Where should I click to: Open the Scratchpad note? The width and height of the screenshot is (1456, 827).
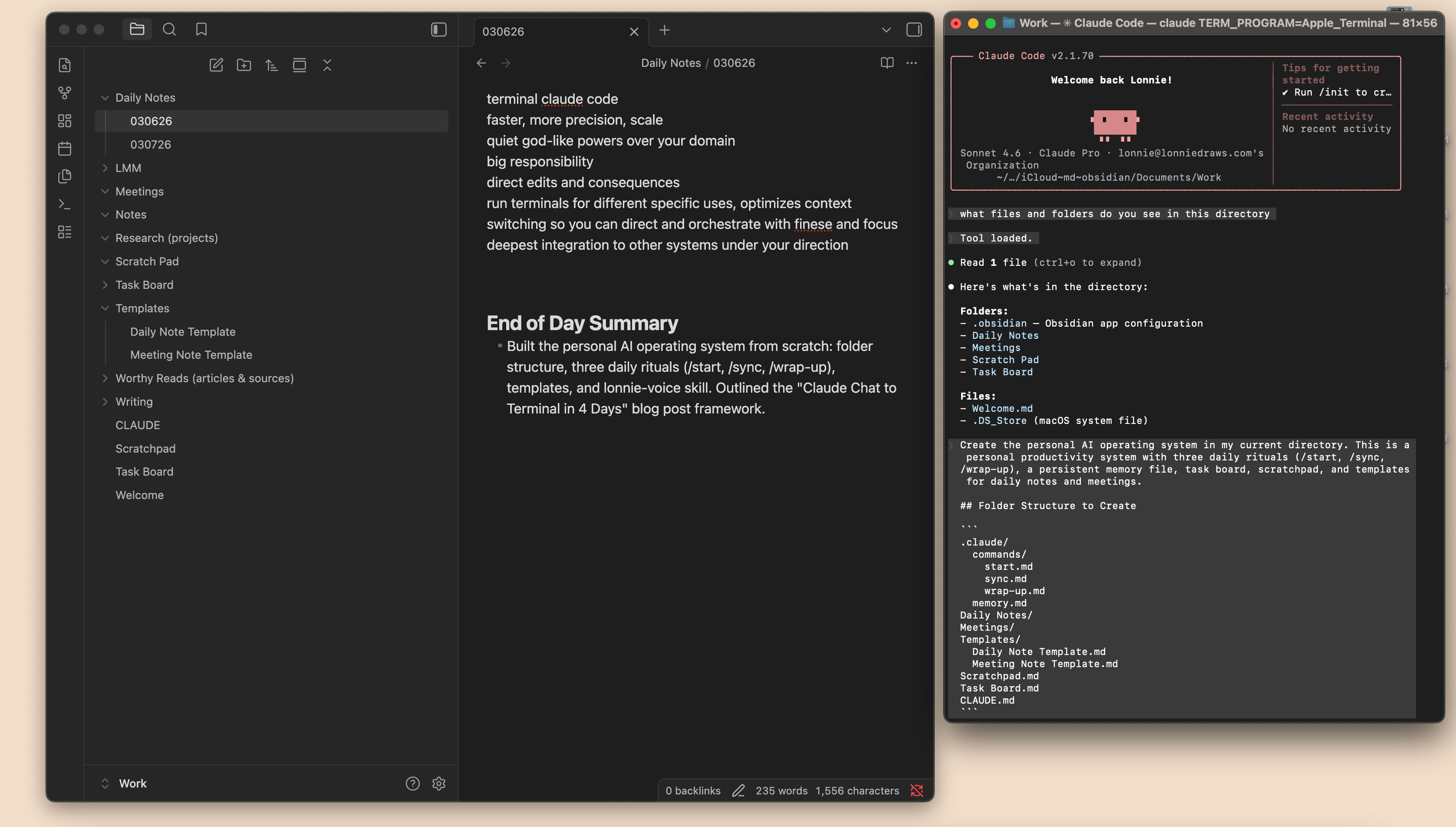(271, 449)
